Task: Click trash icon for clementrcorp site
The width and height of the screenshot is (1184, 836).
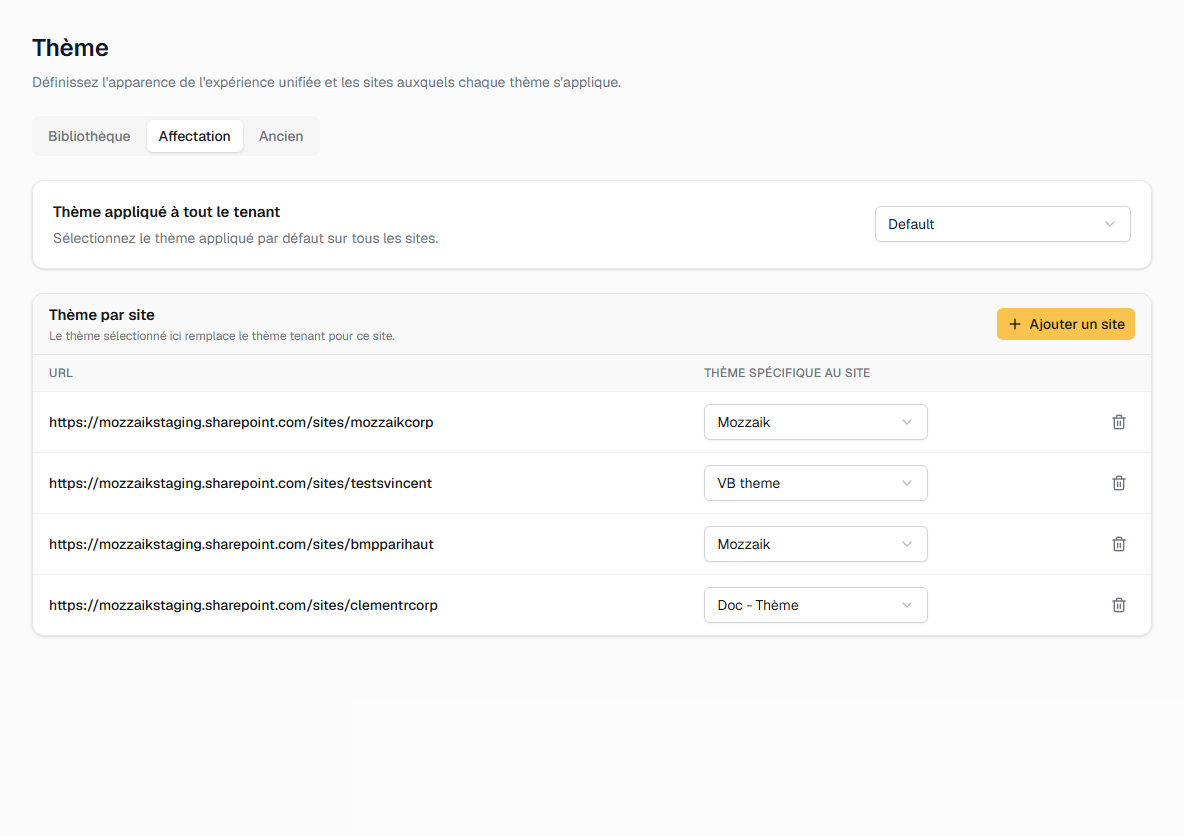Action: 1118,605
